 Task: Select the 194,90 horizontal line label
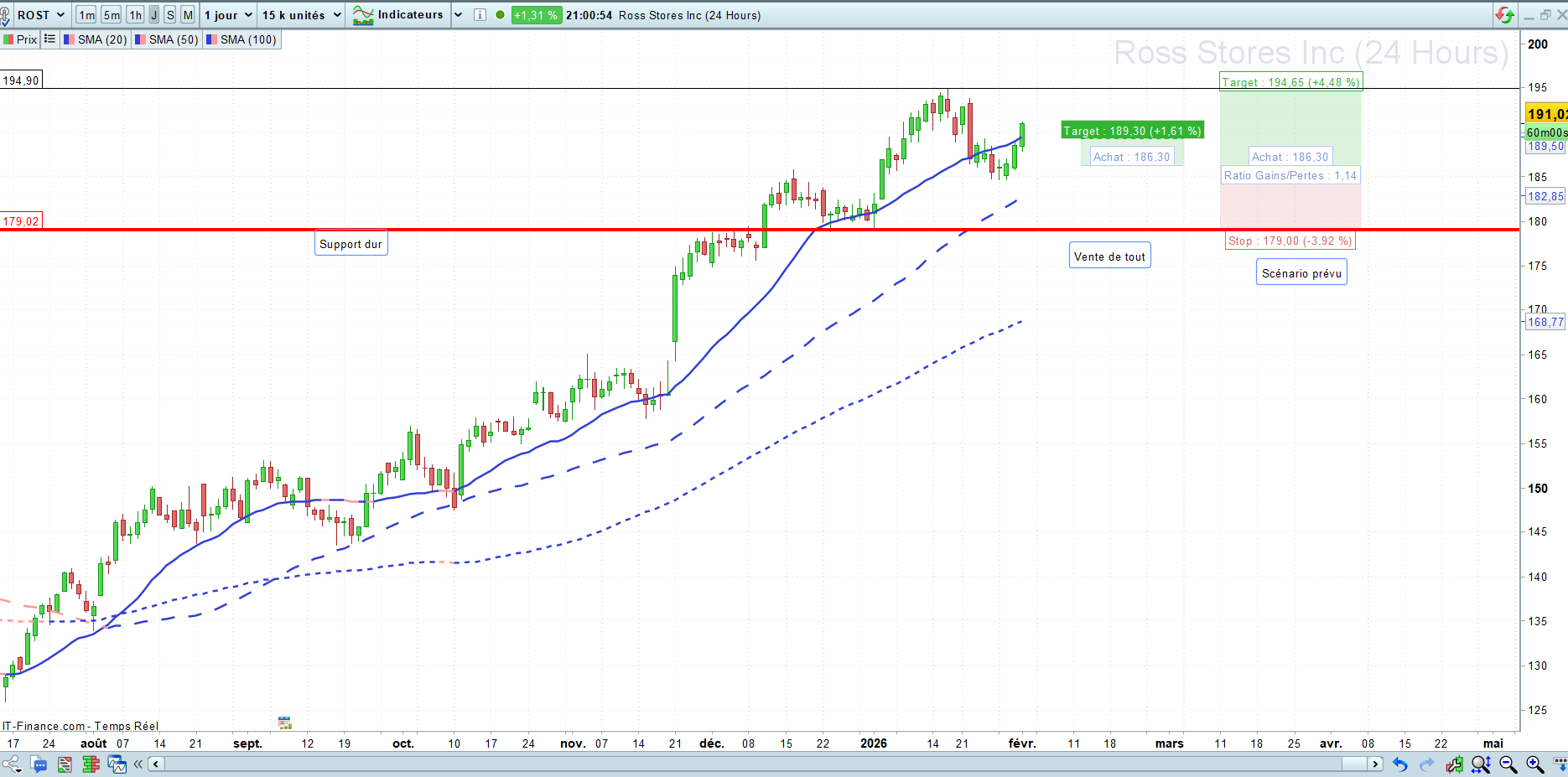[21, 80]
